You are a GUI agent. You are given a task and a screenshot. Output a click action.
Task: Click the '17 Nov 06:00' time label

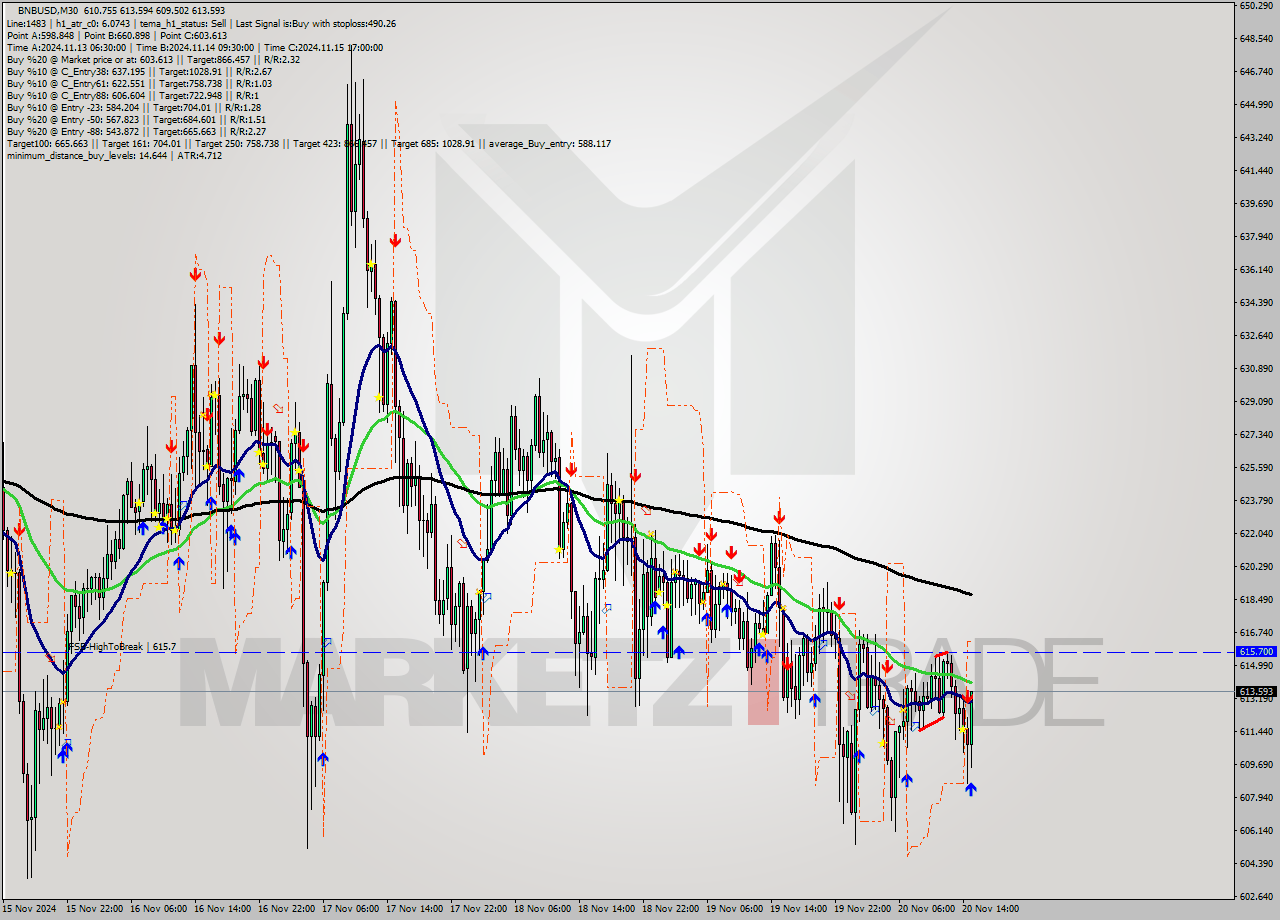tap(351, 909)
